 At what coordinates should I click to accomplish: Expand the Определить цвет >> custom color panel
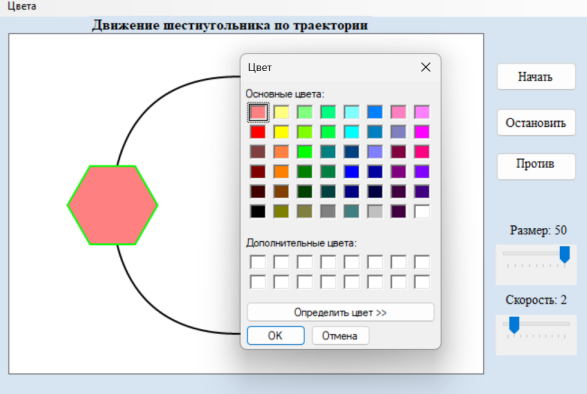tap(340, 312)
